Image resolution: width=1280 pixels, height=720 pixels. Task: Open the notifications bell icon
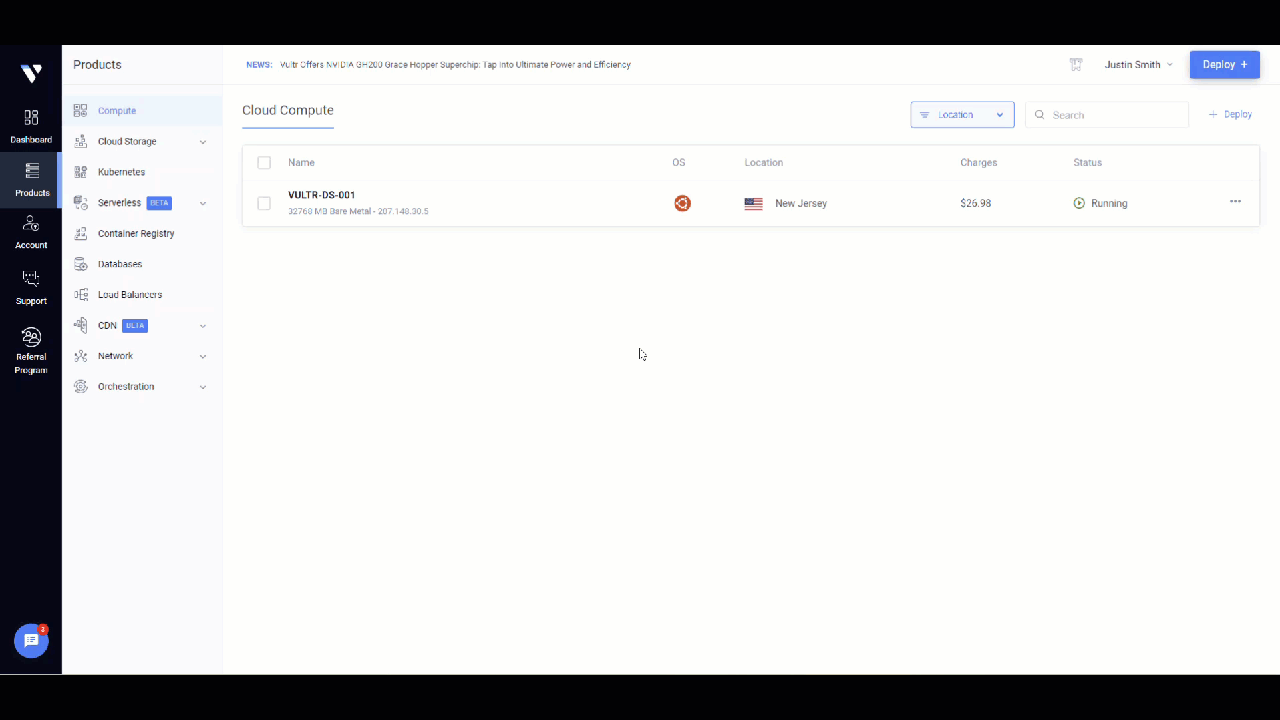point(1076,64)
